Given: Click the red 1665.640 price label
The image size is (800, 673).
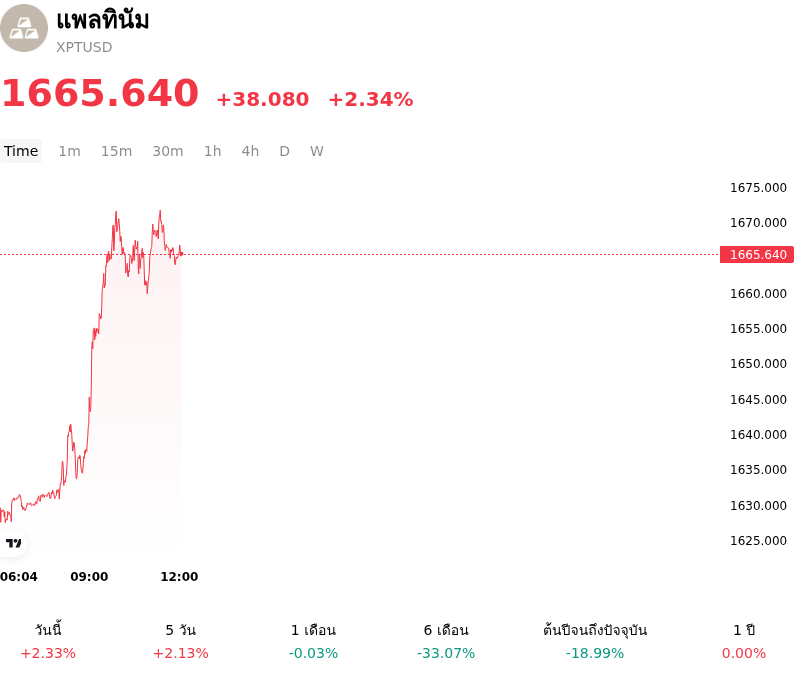Looking at the screenshot, I should (757, 255).
